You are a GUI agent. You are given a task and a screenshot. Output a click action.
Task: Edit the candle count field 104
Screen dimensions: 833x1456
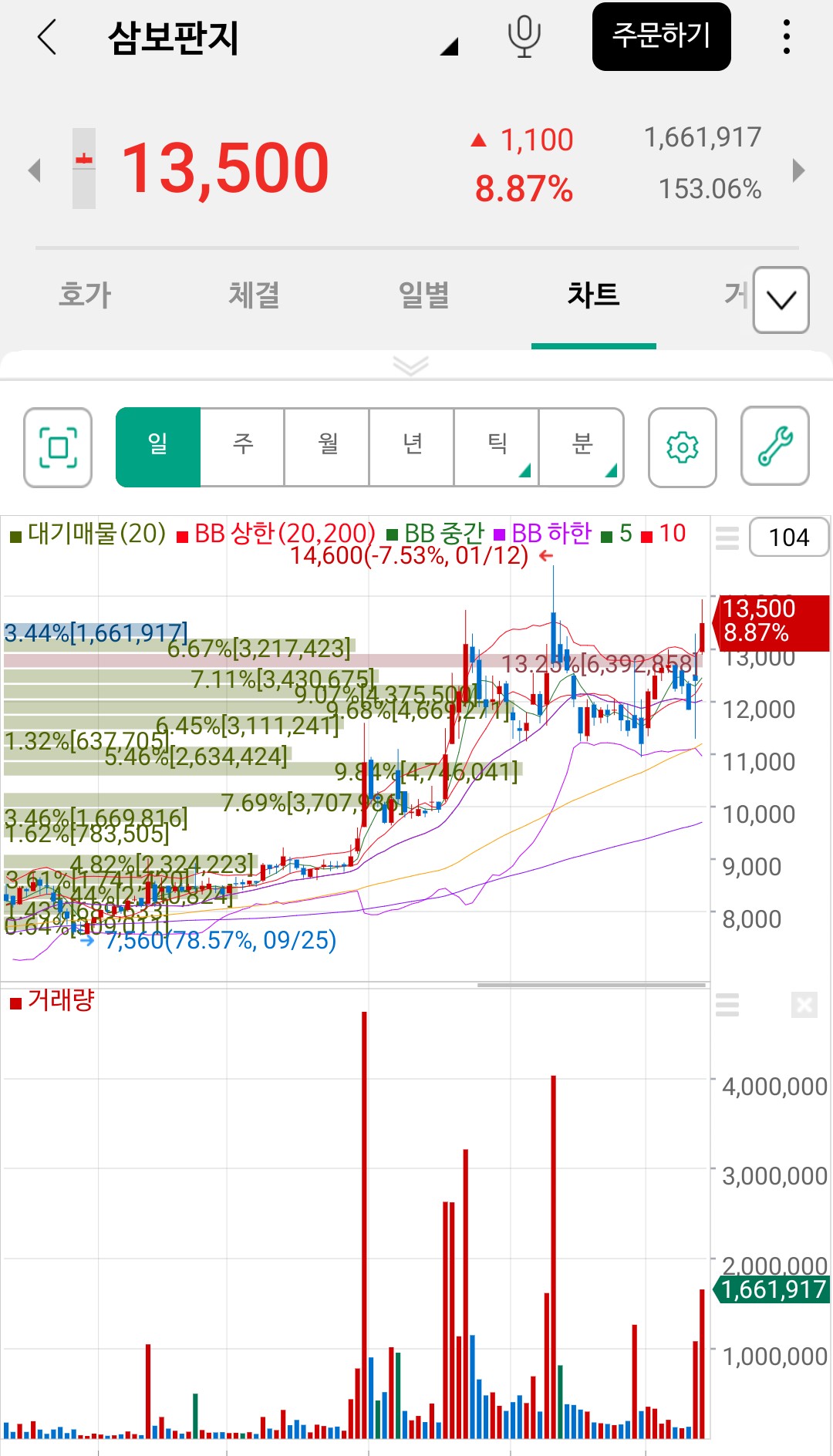pyautogui.click(x=789, y=537)
